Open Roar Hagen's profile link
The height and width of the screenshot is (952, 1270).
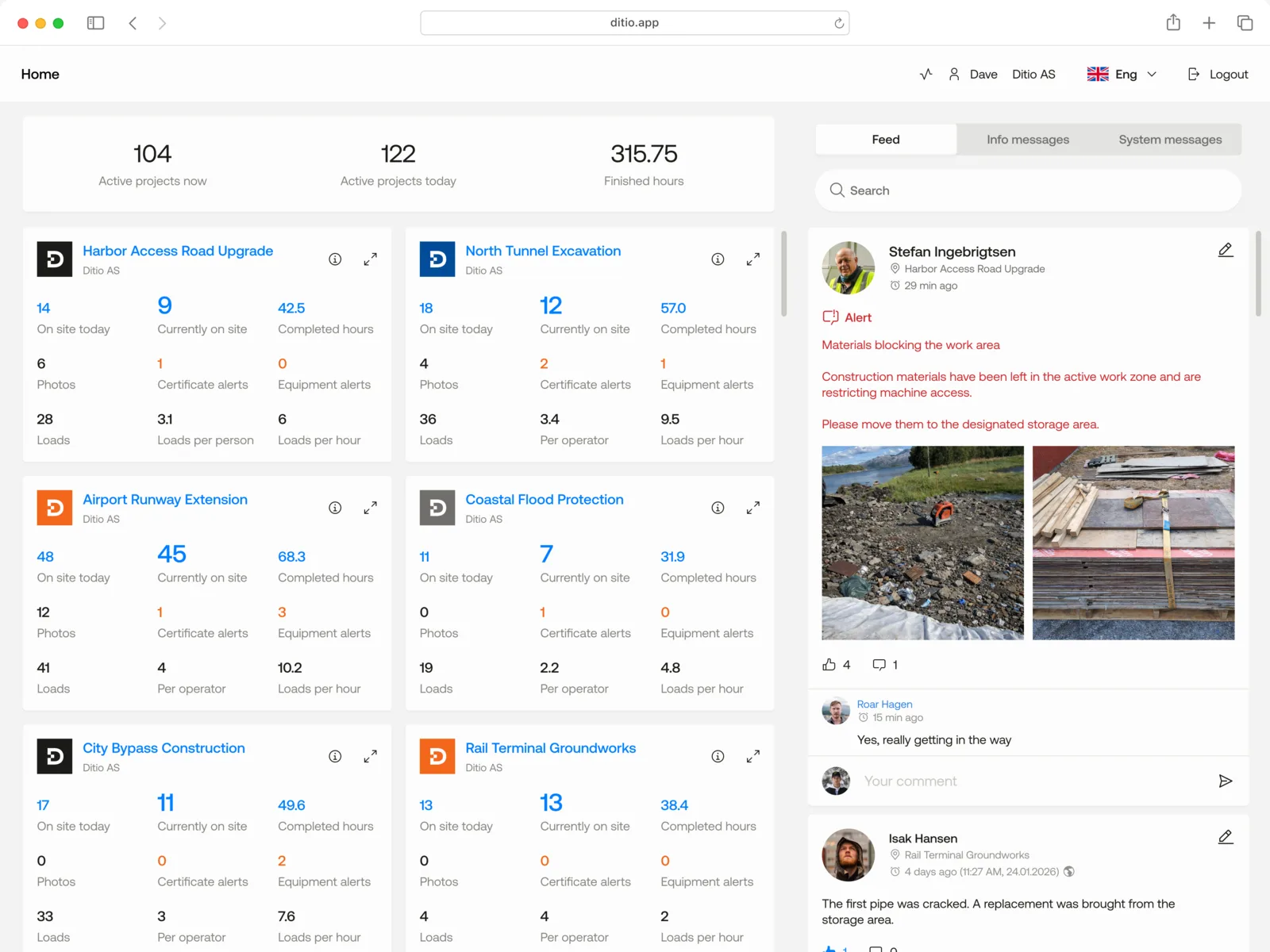884,704
